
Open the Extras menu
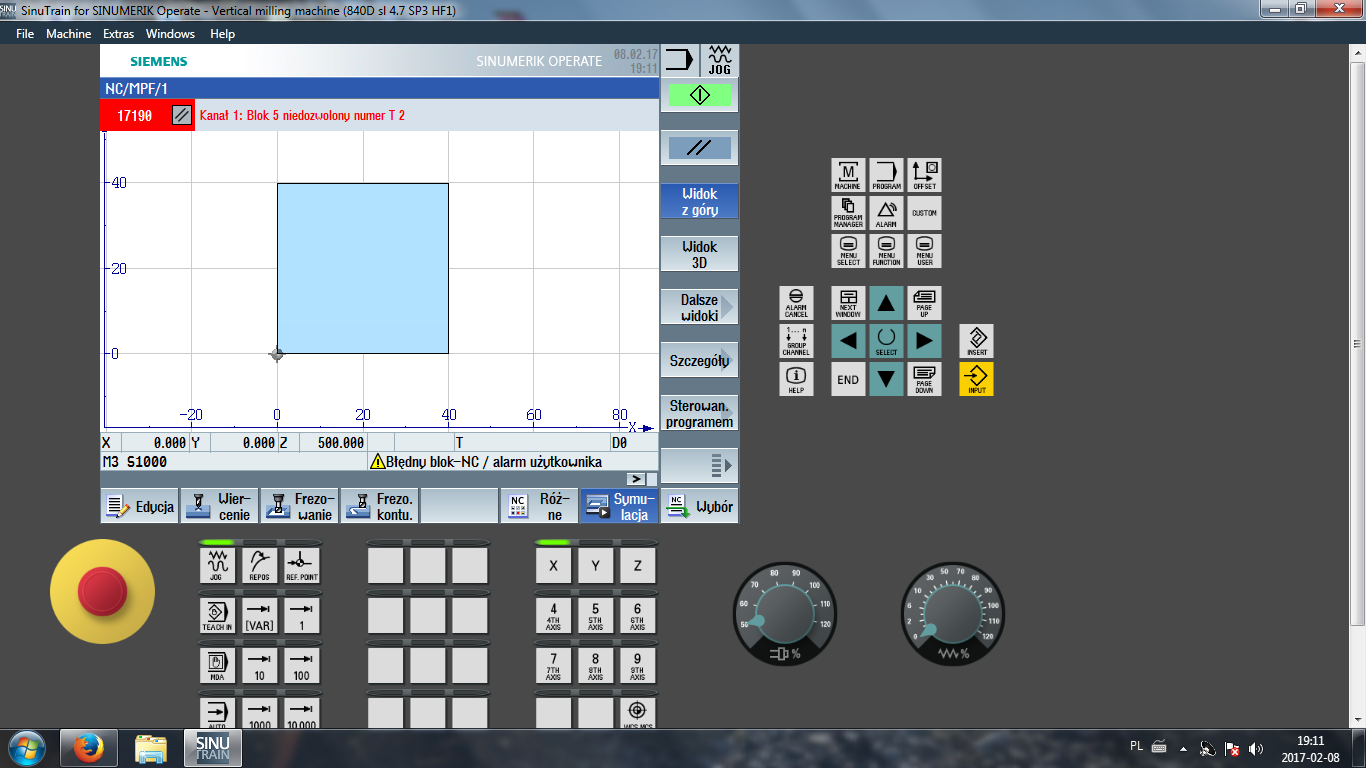tap(118, 34)
